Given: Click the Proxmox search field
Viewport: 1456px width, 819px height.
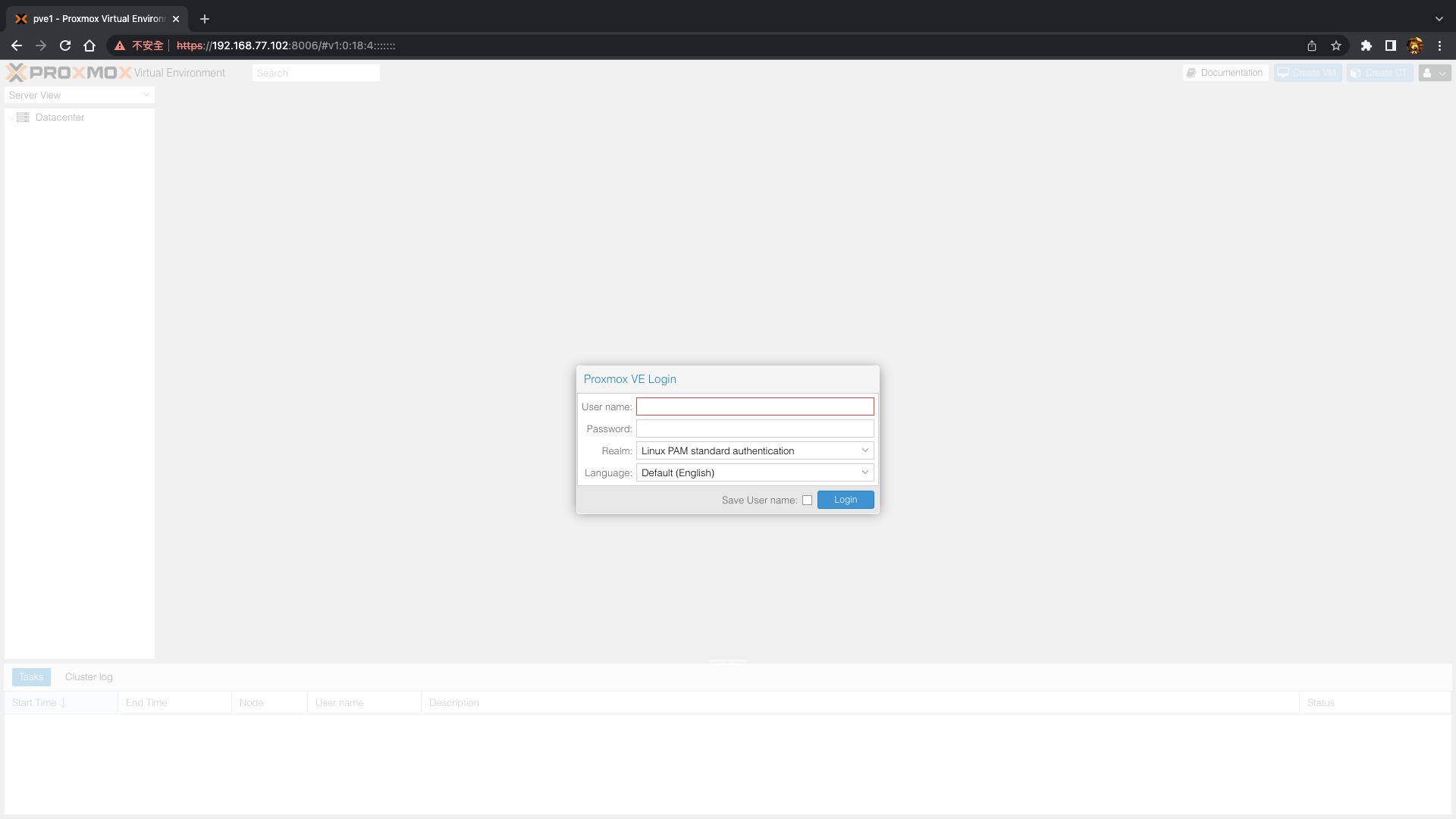Looking at the screenshot, I should coord(316,73).
